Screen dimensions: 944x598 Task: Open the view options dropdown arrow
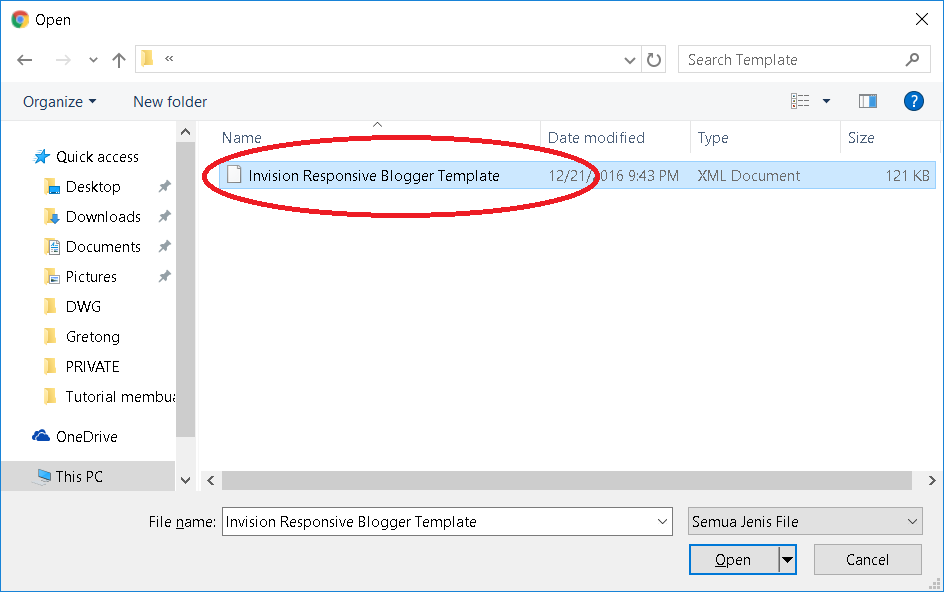[x=827, y=101]
